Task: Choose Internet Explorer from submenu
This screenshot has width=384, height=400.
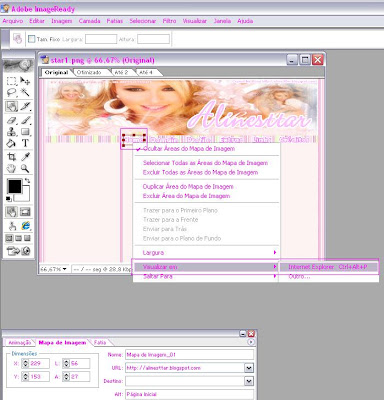Action: (328, 267)
